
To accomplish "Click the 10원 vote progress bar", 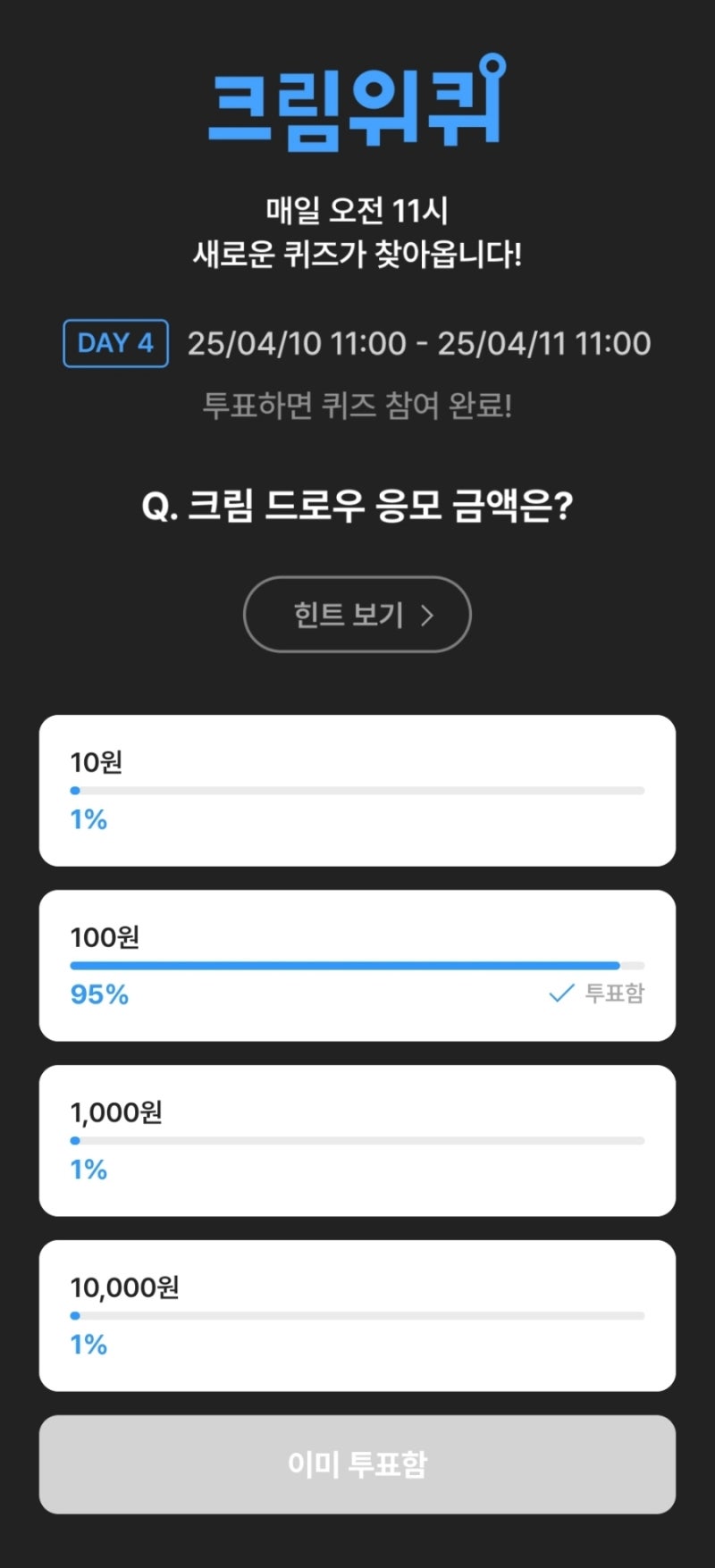I will (357, 791).
